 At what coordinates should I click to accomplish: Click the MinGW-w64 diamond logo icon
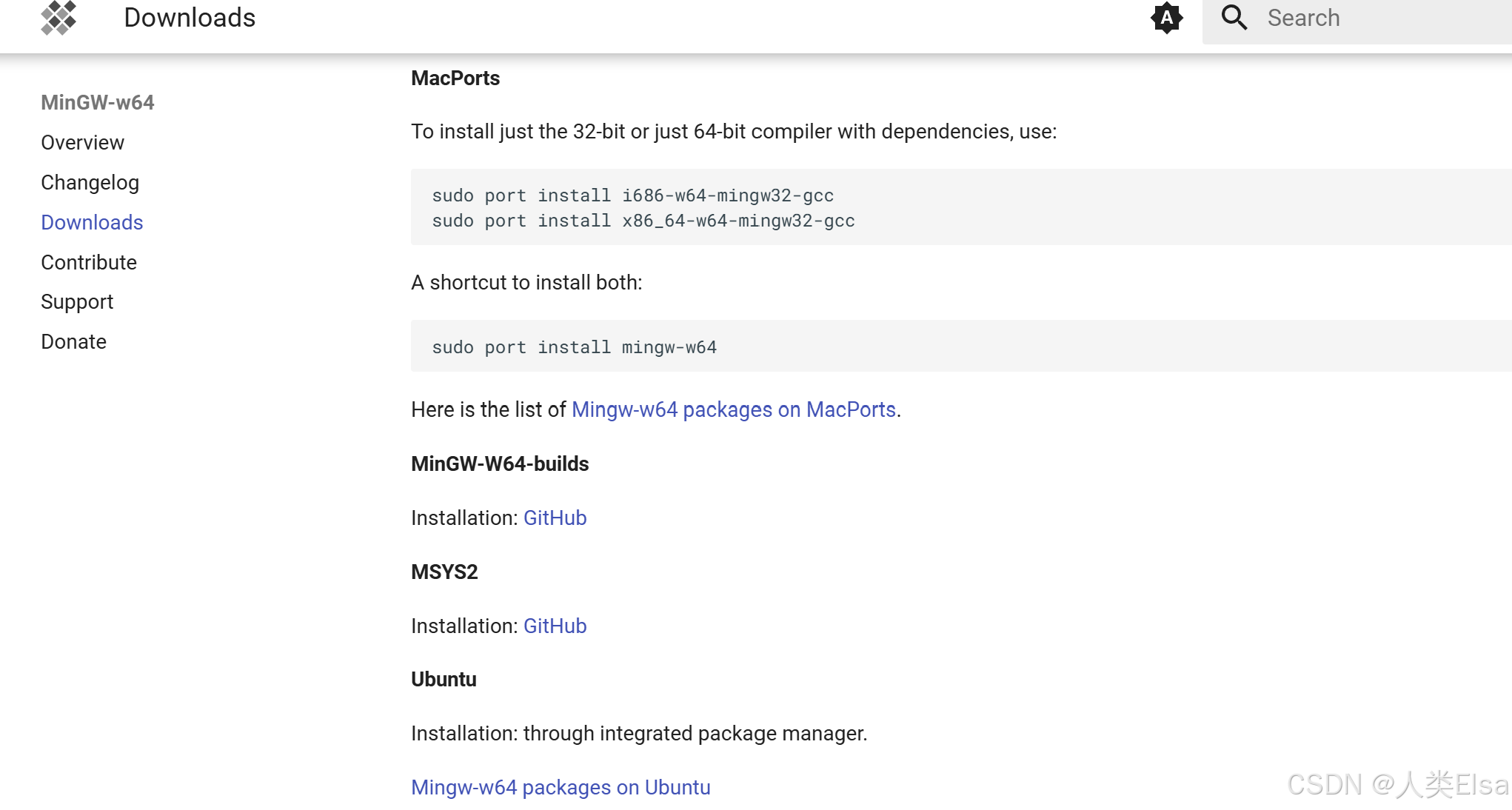click(59, 18)
